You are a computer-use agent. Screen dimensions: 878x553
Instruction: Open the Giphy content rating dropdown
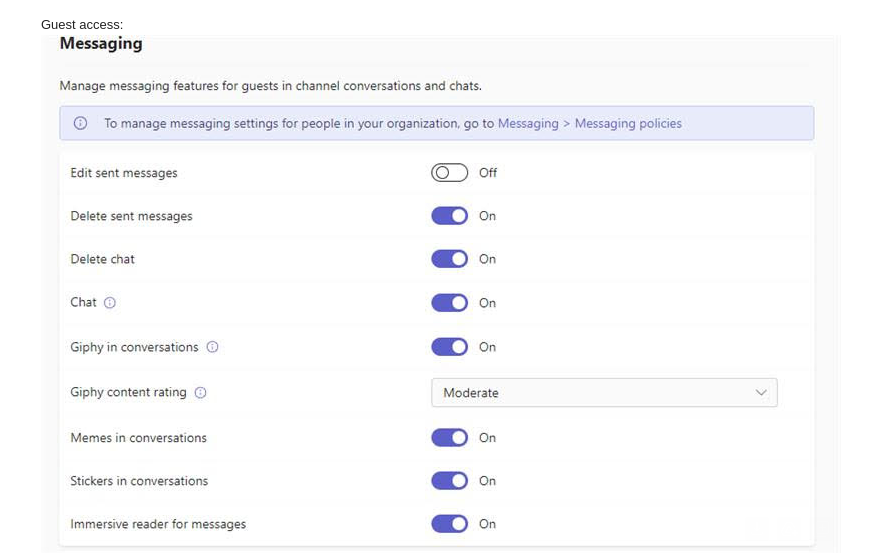603,393
